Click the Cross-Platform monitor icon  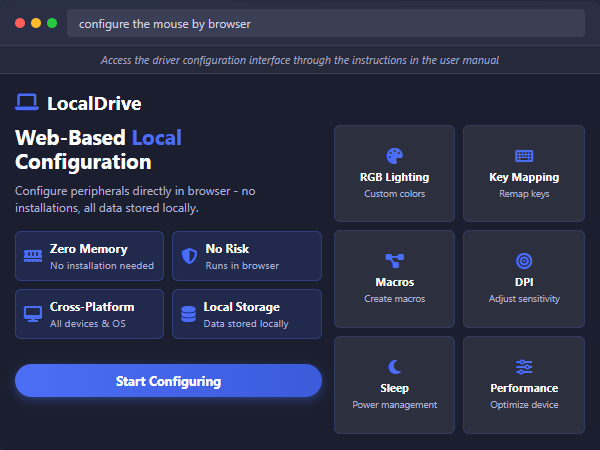pos(33,314)
